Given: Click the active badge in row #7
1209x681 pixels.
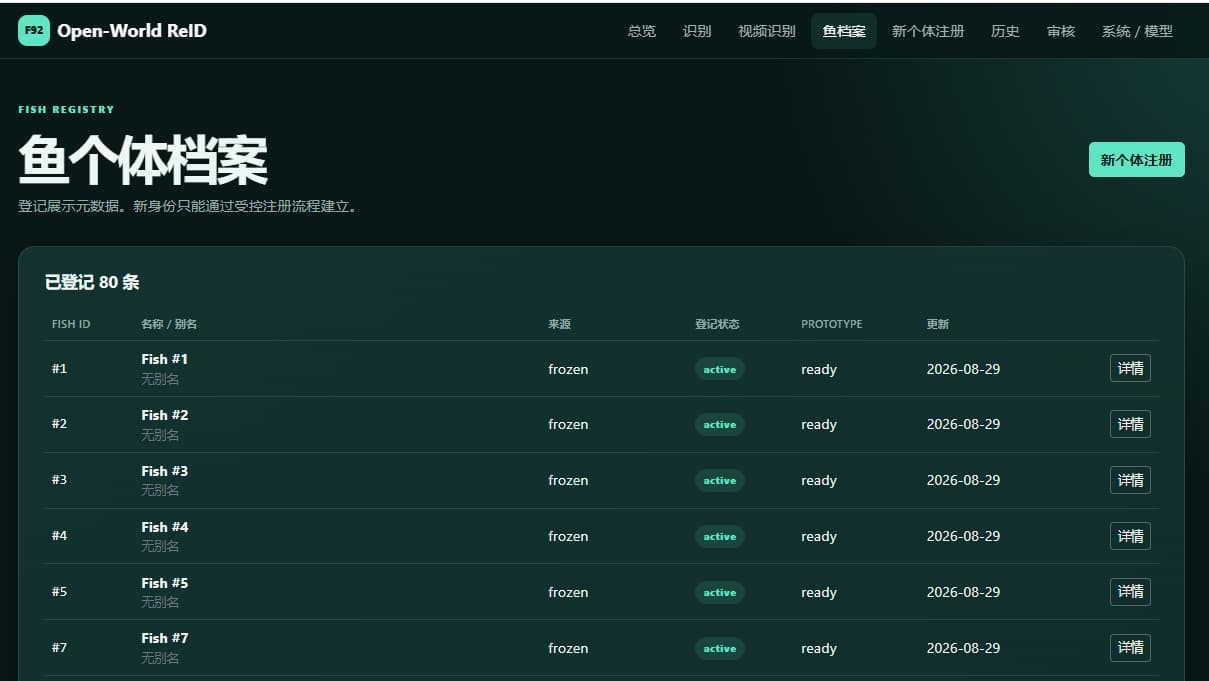Looking at the screenshot, I should coord(720,649).
